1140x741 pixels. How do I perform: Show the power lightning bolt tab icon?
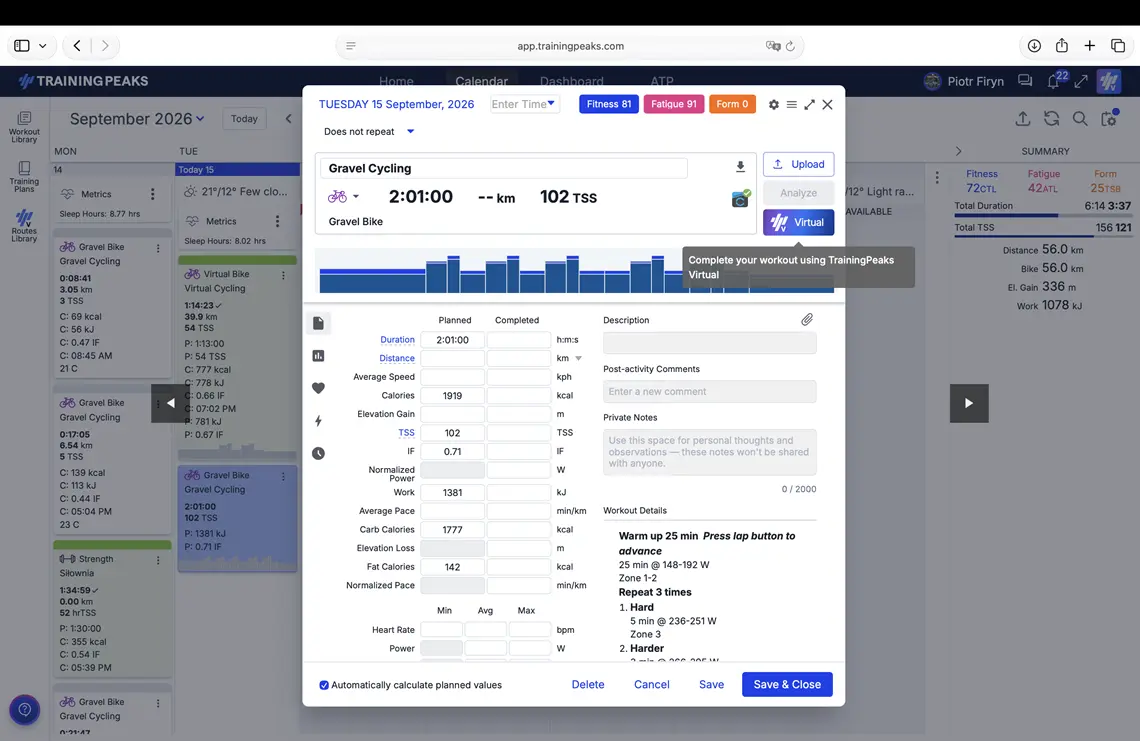[318, 421]
